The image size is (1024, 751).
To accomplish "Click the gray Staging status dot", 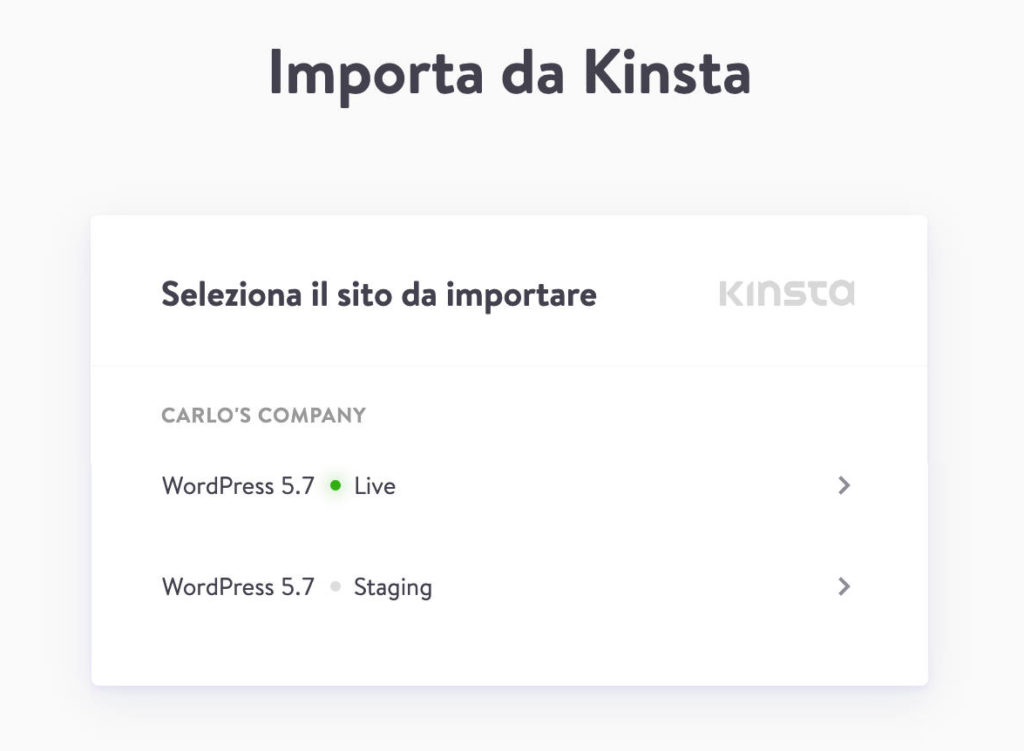I will point(336,586).
